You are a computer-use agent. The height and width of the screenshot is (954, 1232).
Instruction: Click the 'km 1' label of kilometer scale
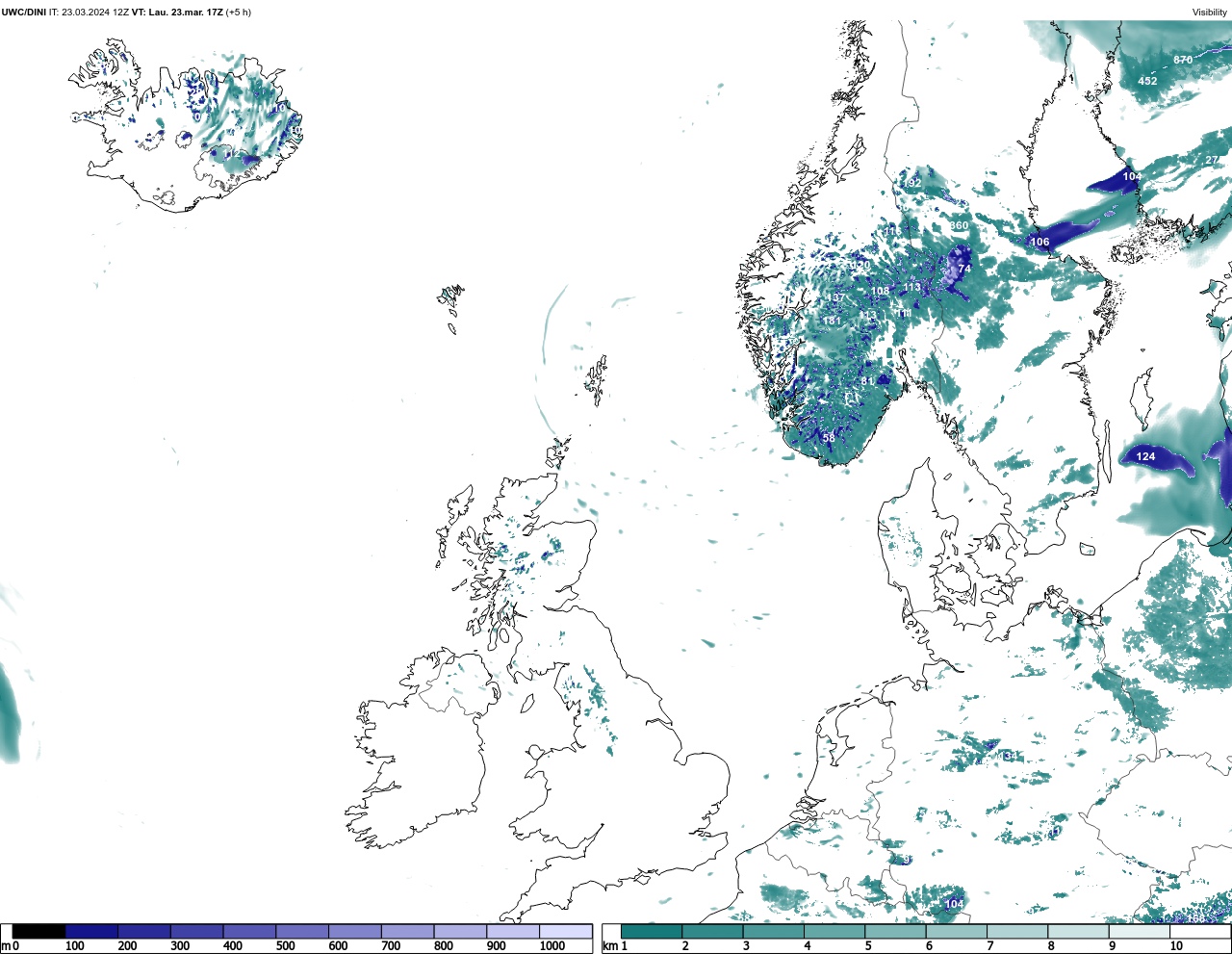coord(614,946)
